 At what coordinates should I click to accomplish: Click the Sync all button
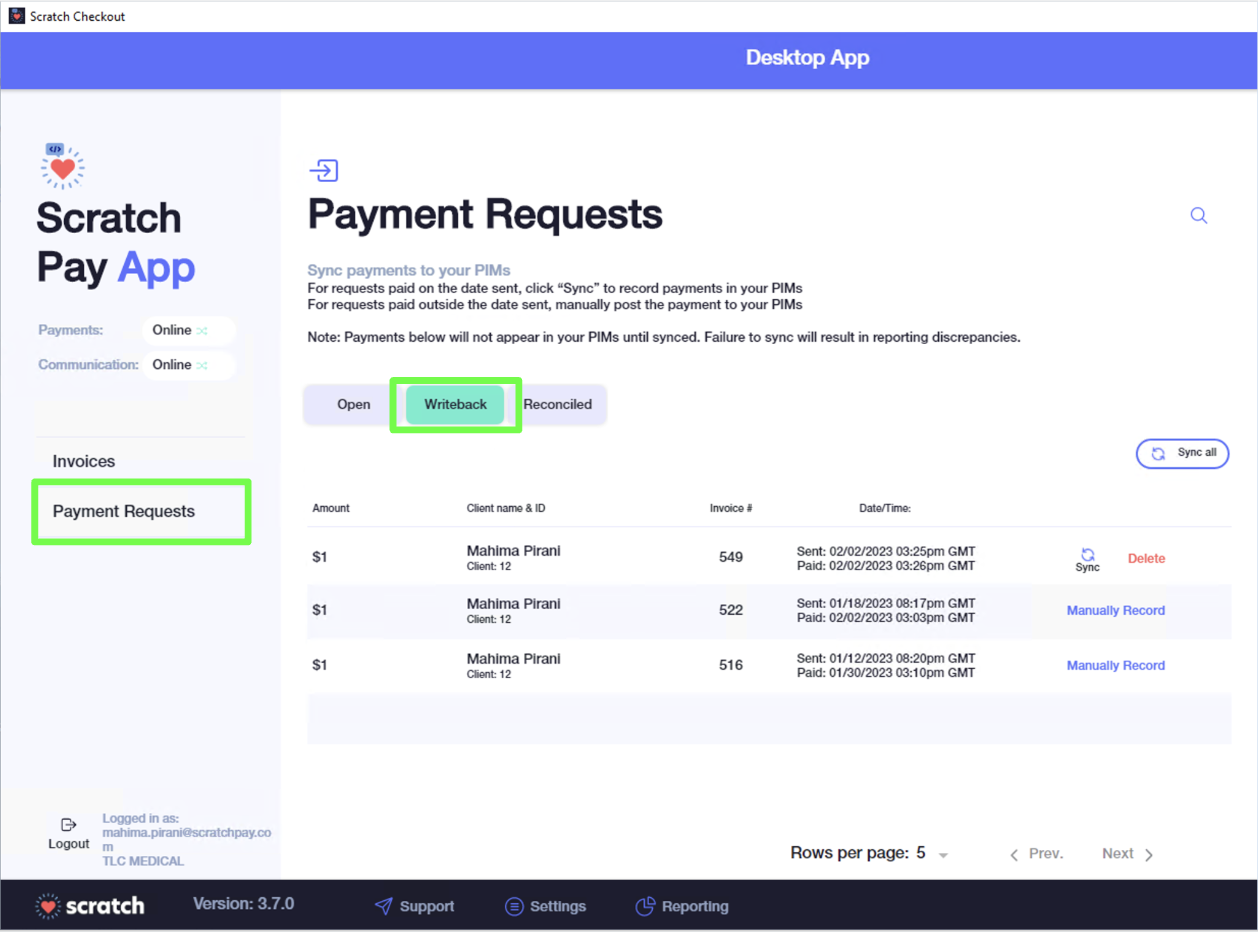(1182, 453)
